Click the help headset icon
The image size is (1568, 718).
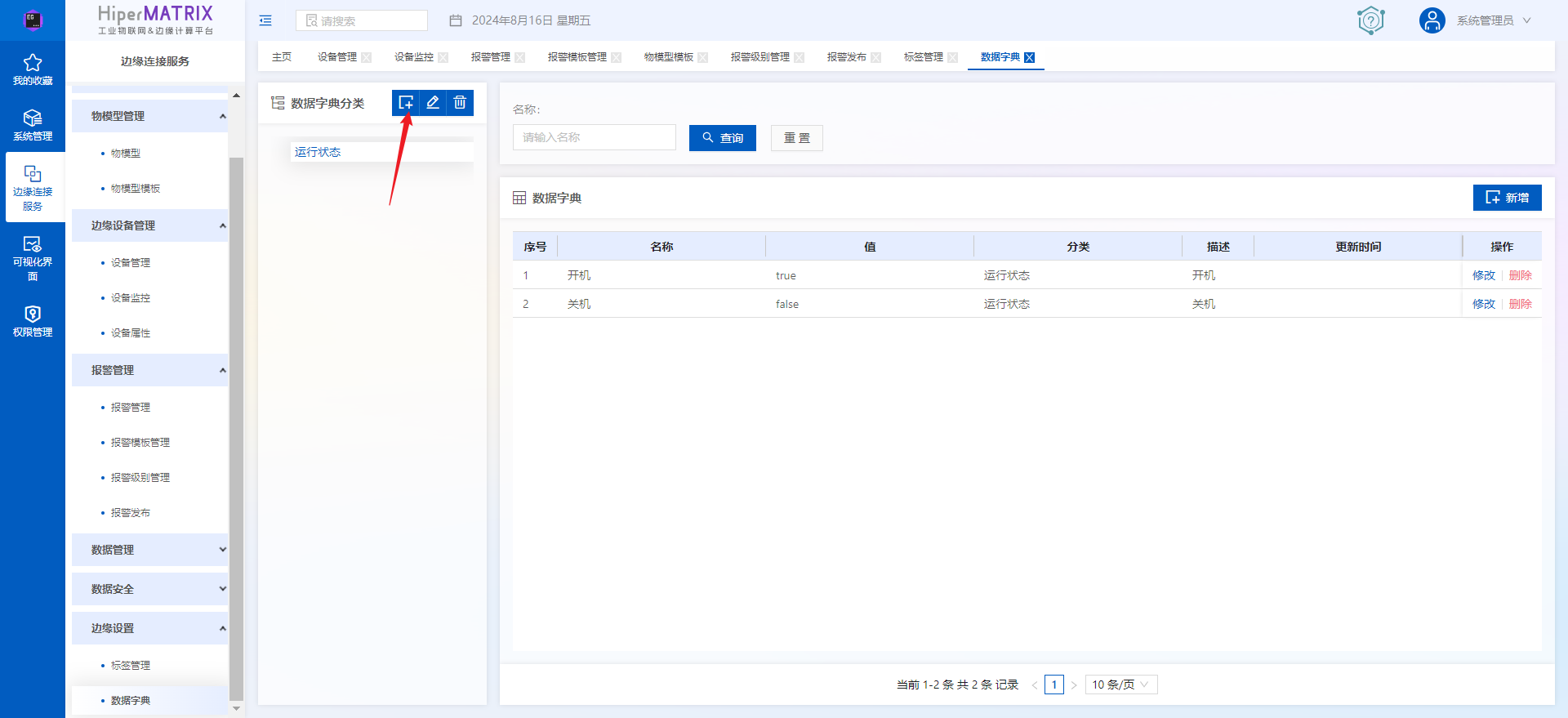1371,20
